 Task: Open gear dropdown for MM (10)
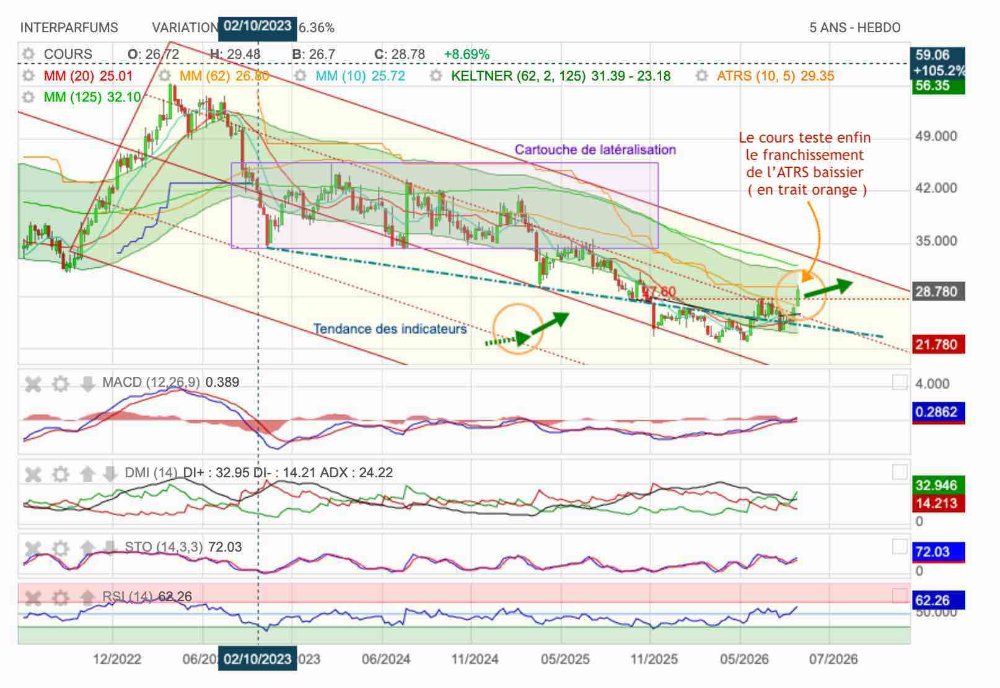click(x=300, y=76)
